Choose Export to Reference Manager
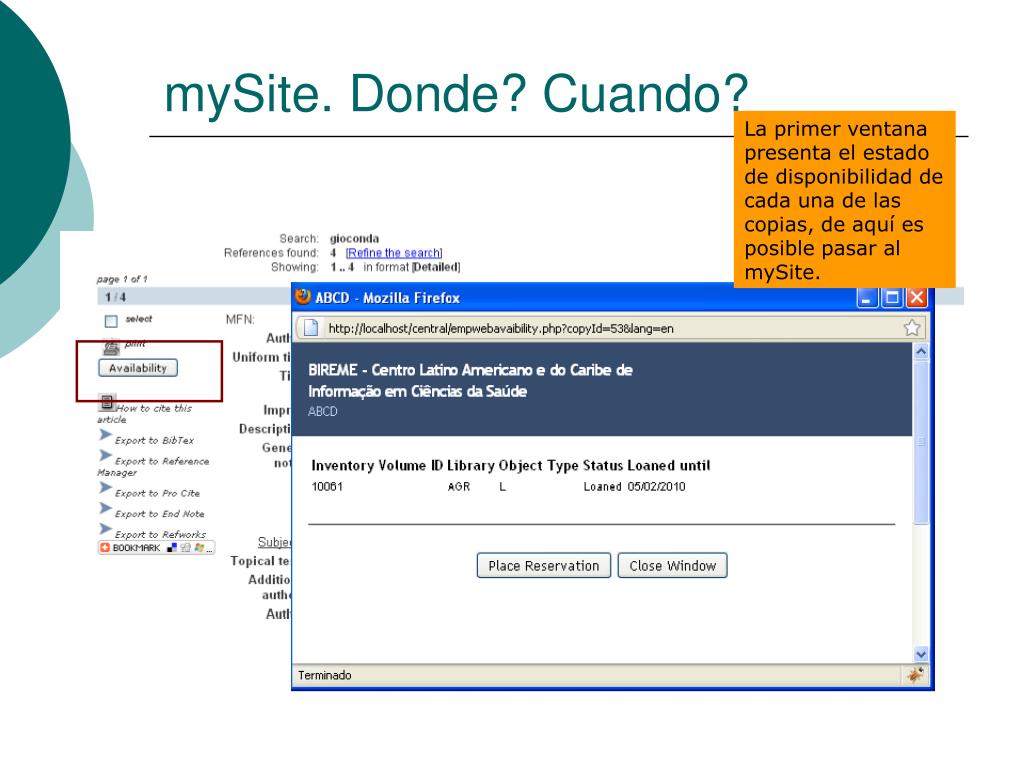The width and height of the screenshot is (1024, 768). (153, 466)
